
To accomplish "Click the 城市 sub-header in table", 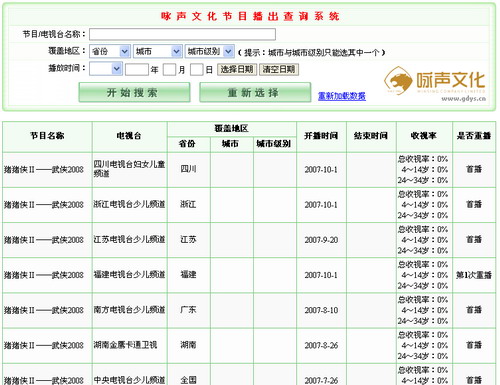I will click(x=231, y=144).
